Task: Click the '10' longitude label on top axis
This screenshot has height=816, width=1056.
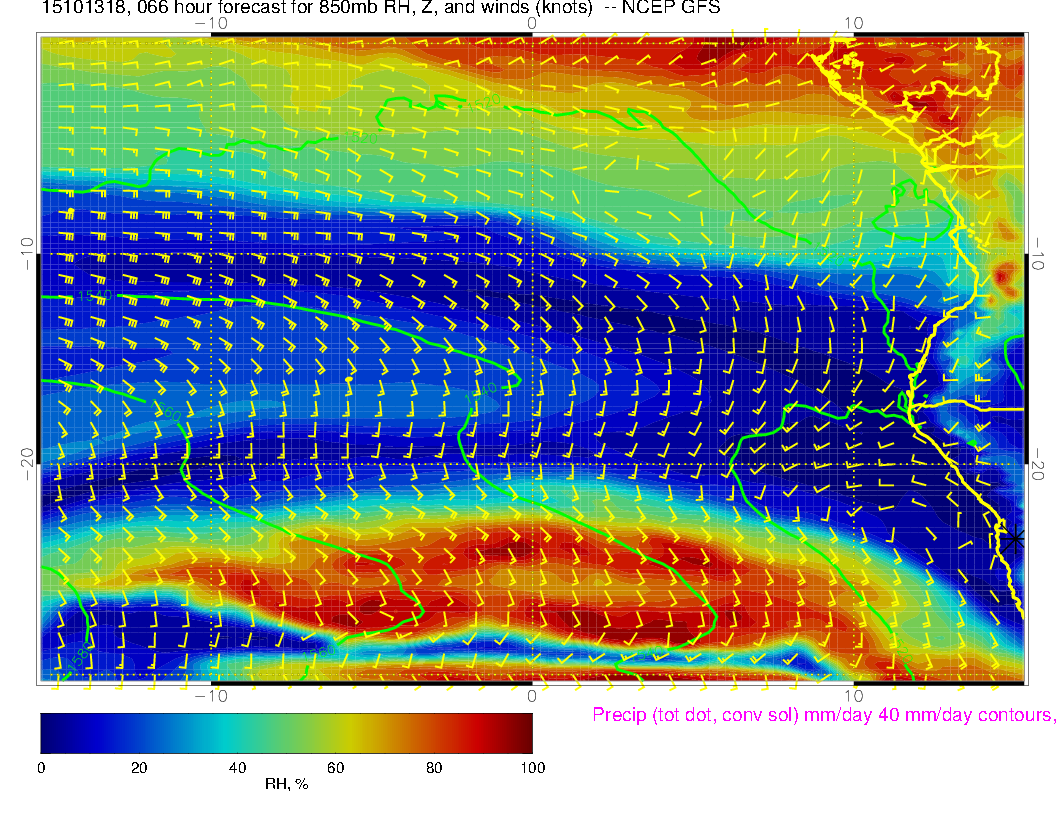Action: pyautogui.click(x=853, y=24)
